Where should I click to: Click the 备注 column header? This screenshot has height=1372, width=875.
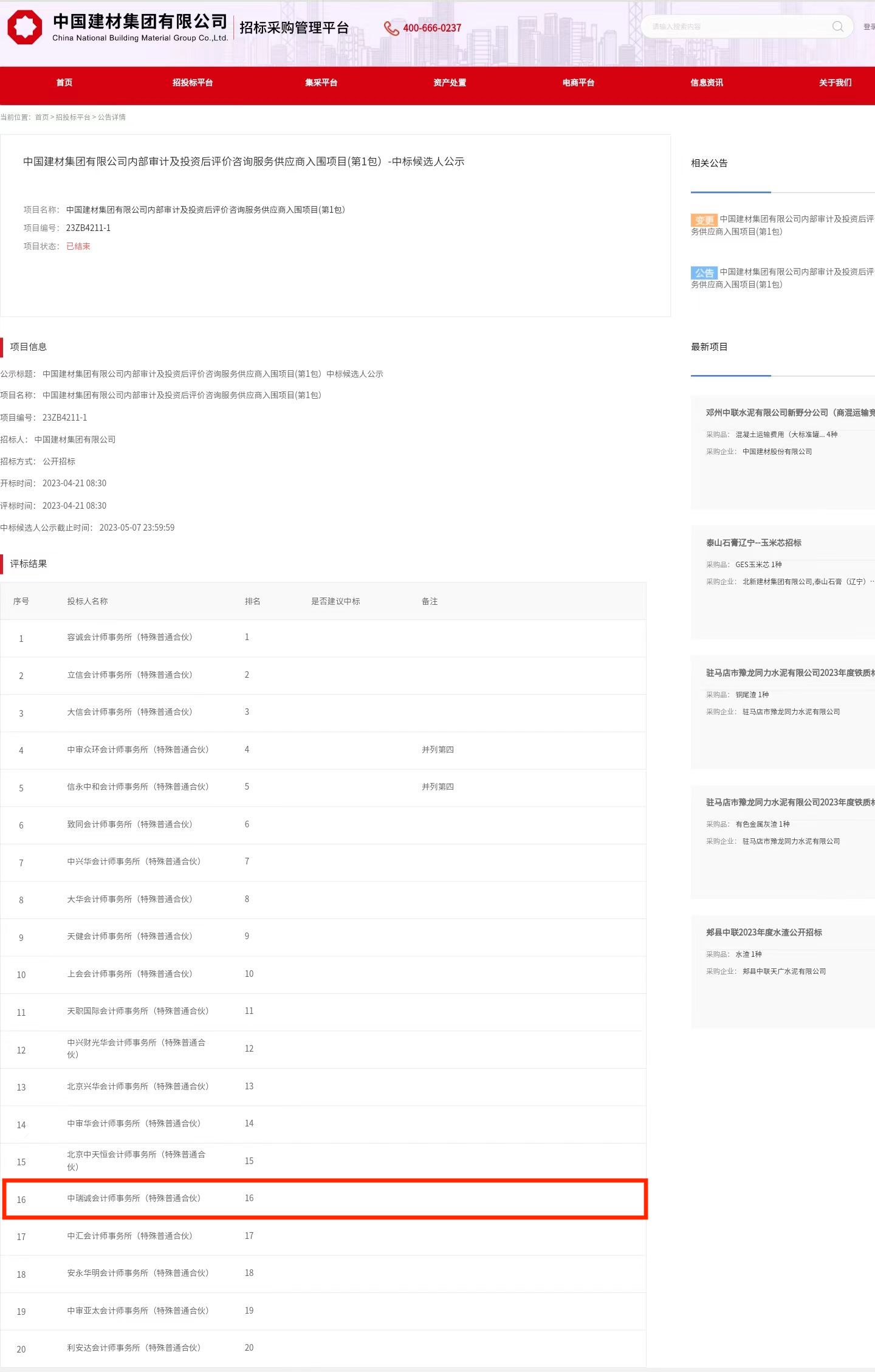click(430, 601)
